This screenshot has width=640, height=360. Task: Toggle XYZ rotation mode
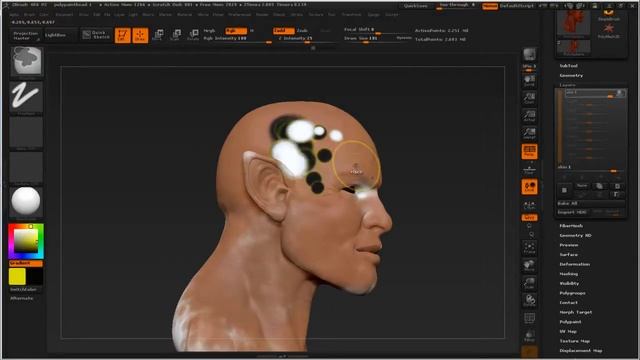[529, 218]
